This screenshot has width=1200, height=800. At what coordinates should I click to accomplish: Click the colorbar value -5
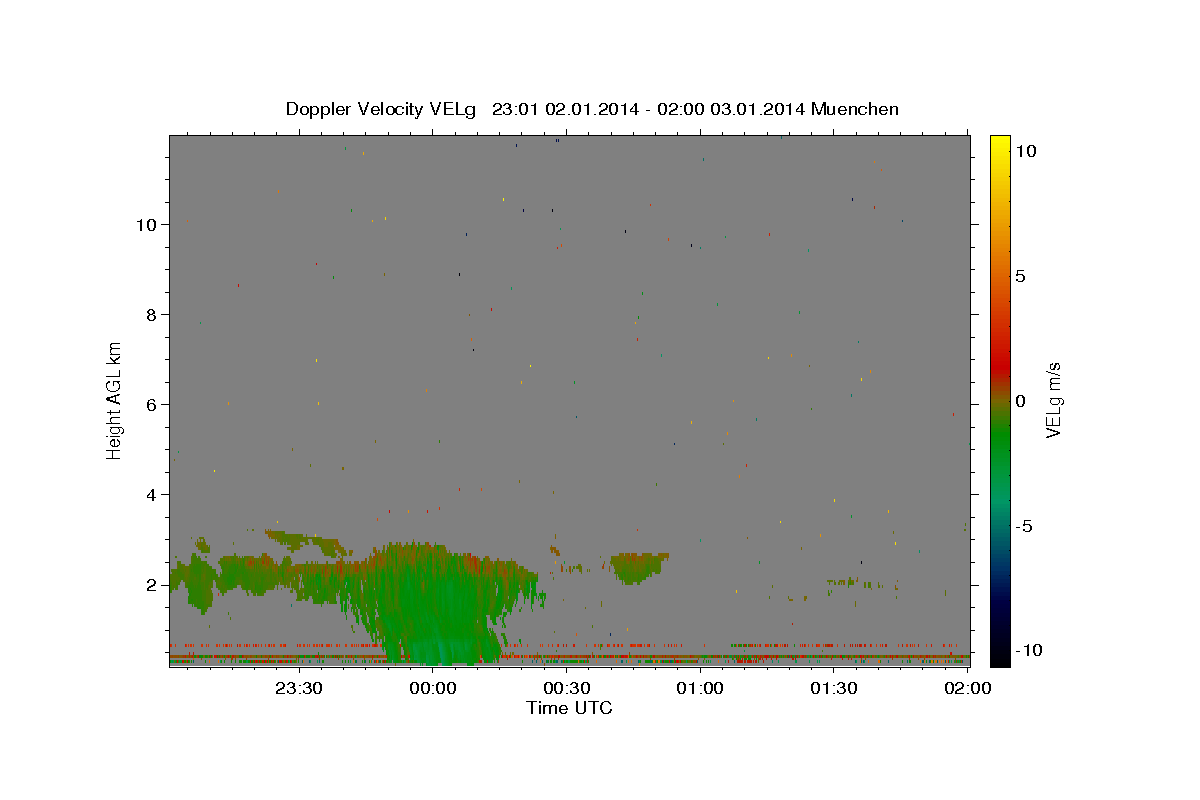click(1026, 526)
